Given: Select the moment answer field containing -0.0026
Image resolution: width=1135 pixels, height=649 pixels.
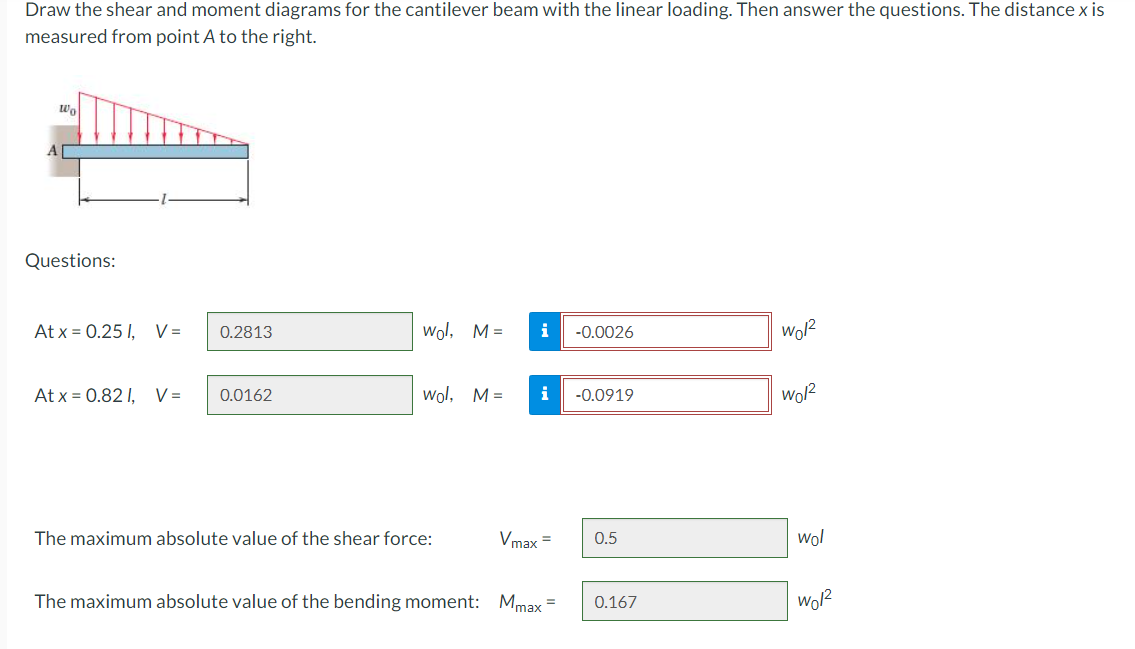Looking at the screenshot, I should click(666, 331).
